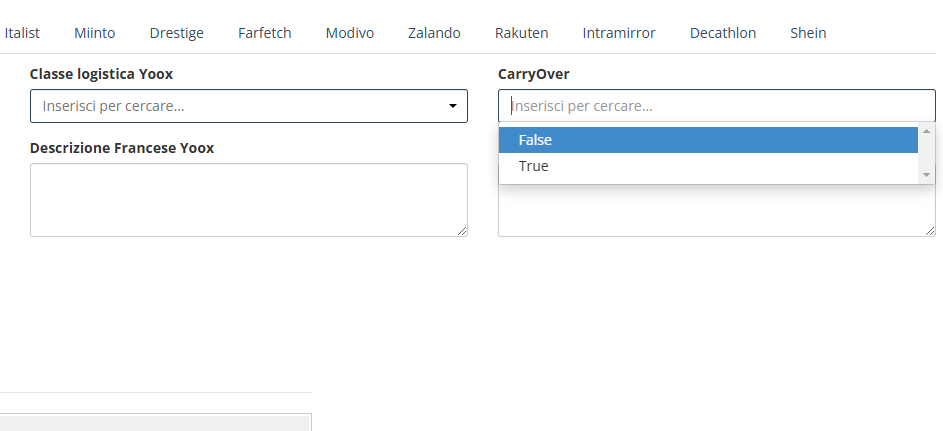Click the Descrizione Francese Yoox label
The image size is (943, 431).
tap(122, 148)
